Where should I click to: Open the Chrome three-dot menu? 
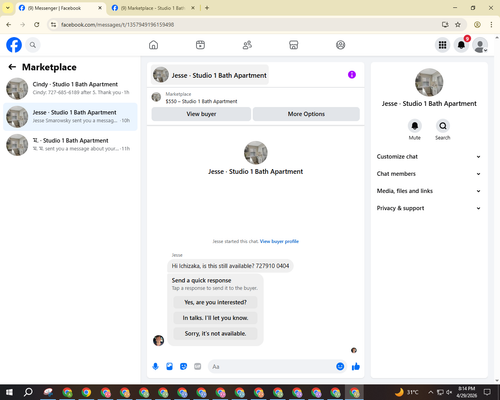point(491,25)
